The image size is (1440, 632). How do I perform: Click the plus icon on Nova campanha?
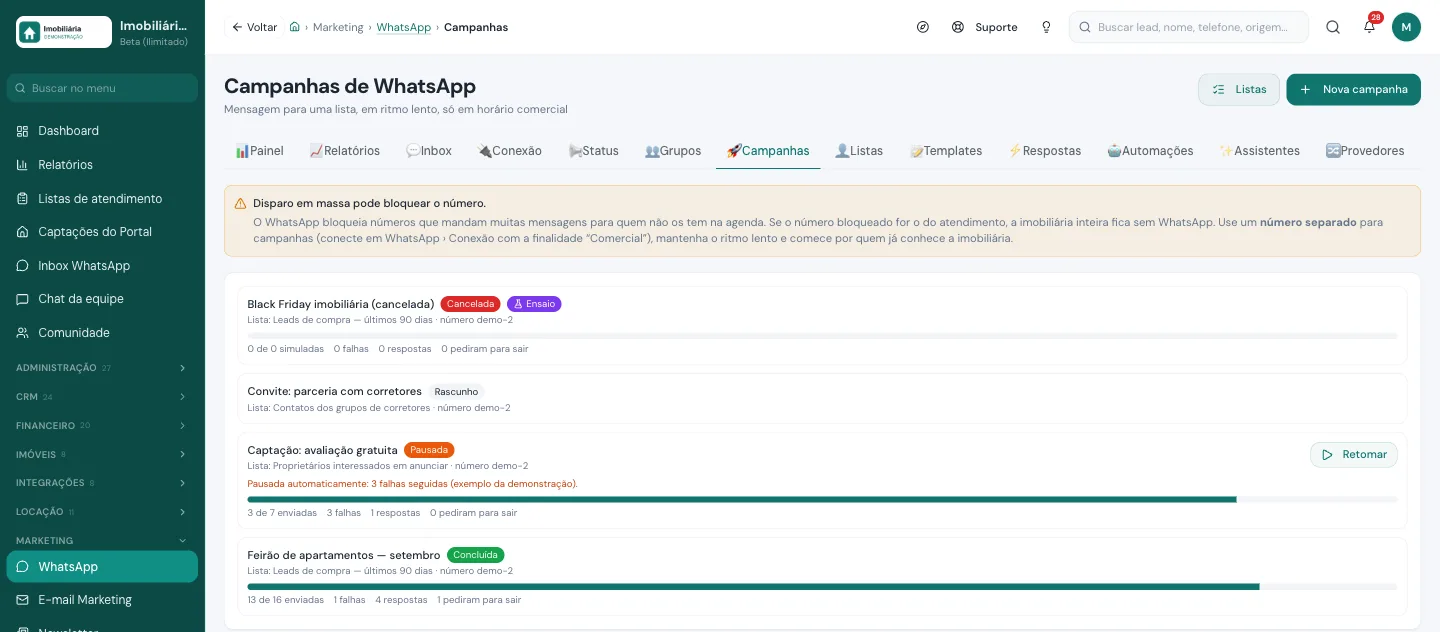[x=1305, y=89]
